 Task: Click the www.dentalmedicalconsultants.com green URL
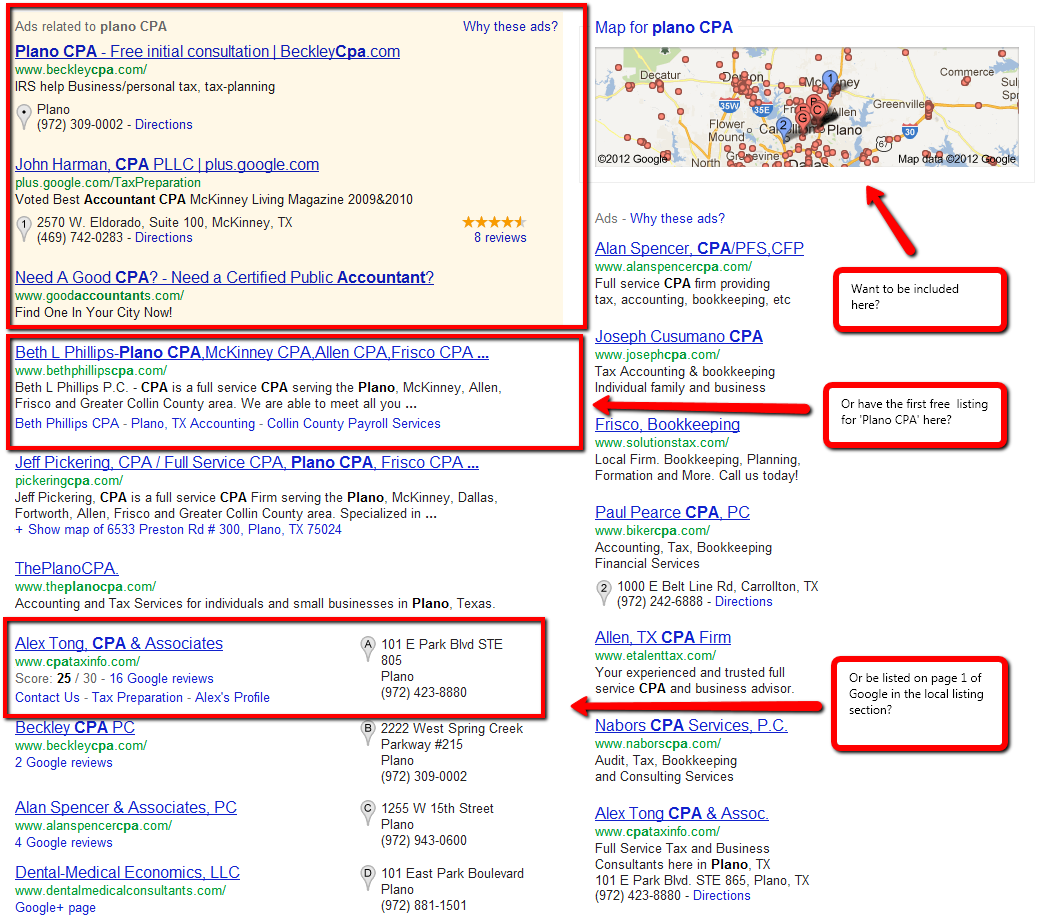tap(120, 890)
